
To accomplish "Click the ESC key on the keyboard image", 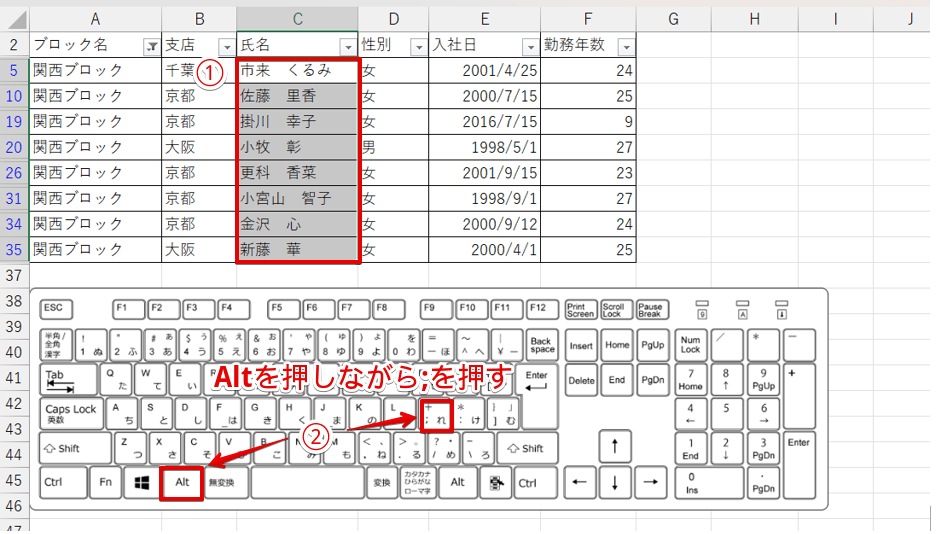I will [53, 308].
